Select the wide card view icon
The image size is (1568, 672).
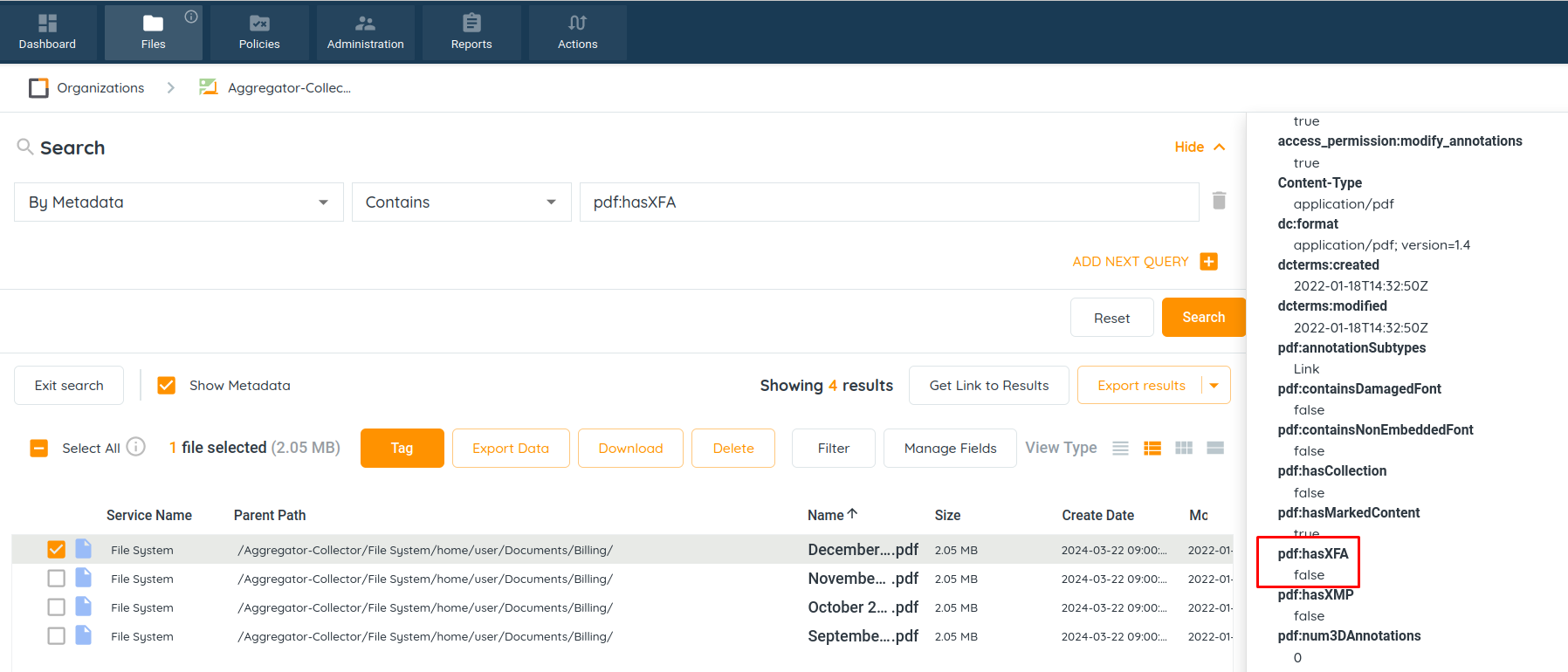[1214, 448]
